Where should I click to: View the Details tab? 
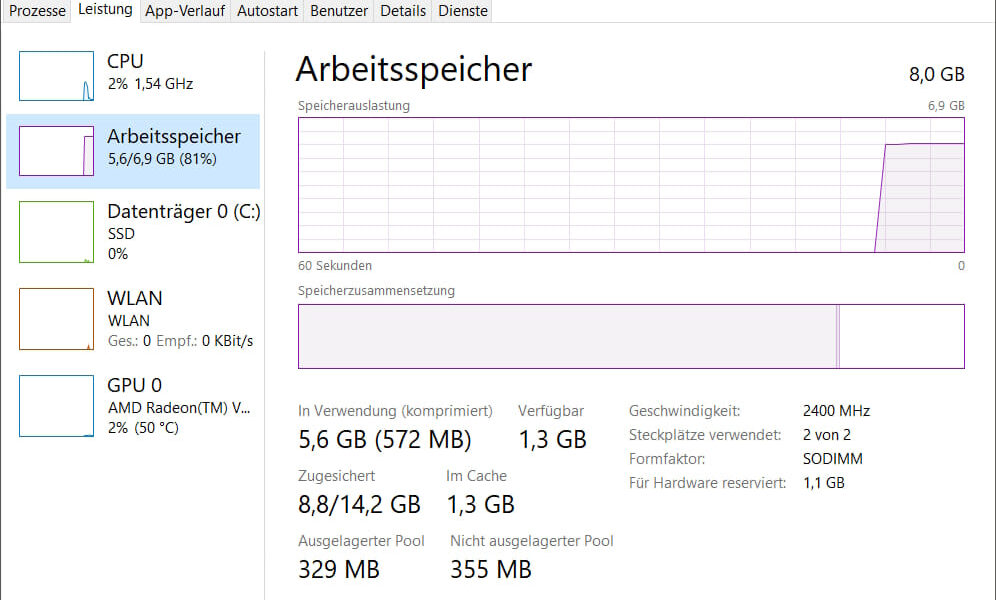tap(402, 10)
